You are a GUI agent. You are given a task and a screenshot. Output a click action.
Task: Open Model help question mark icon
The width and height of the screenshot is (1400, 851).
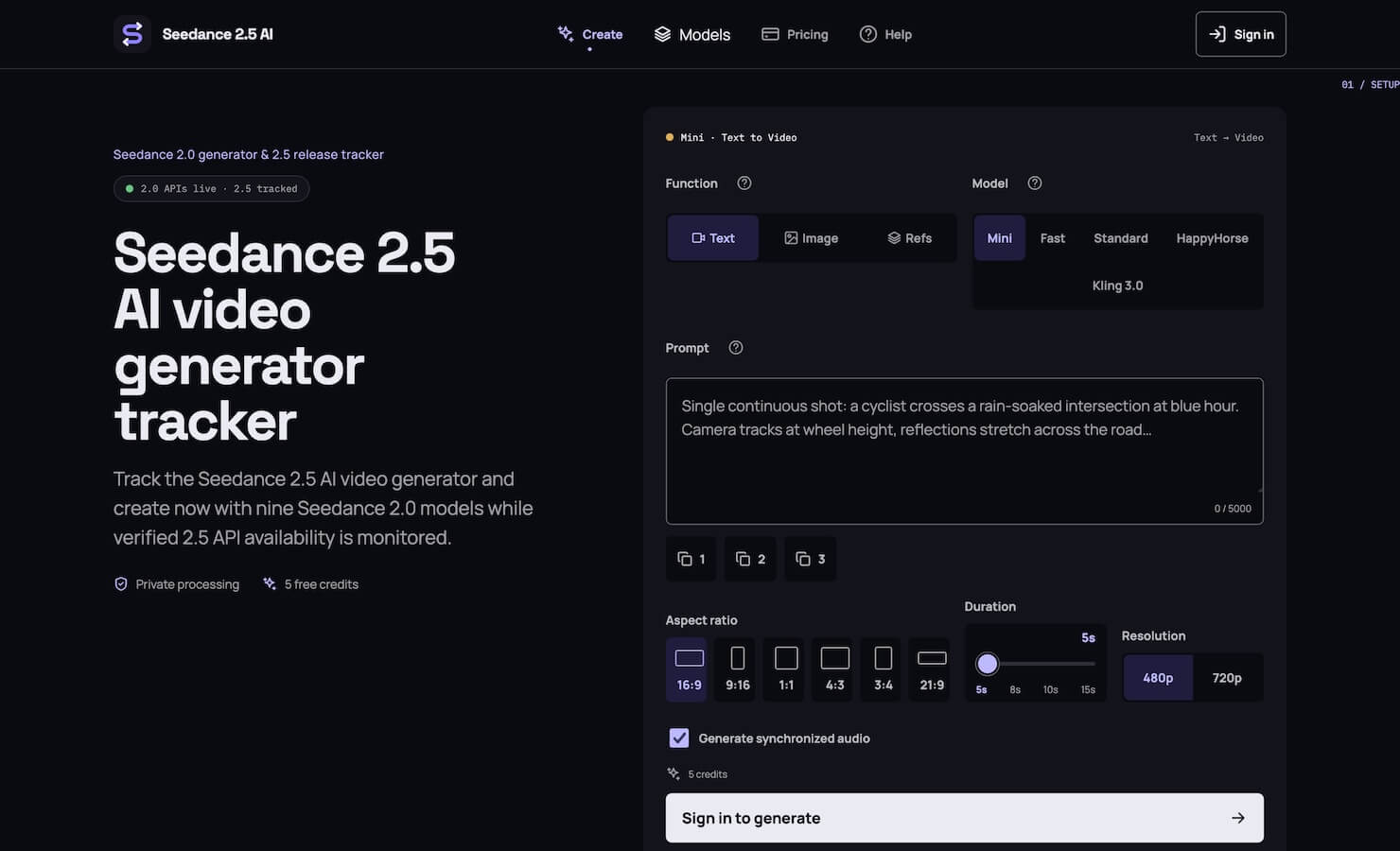(1035, 183)
